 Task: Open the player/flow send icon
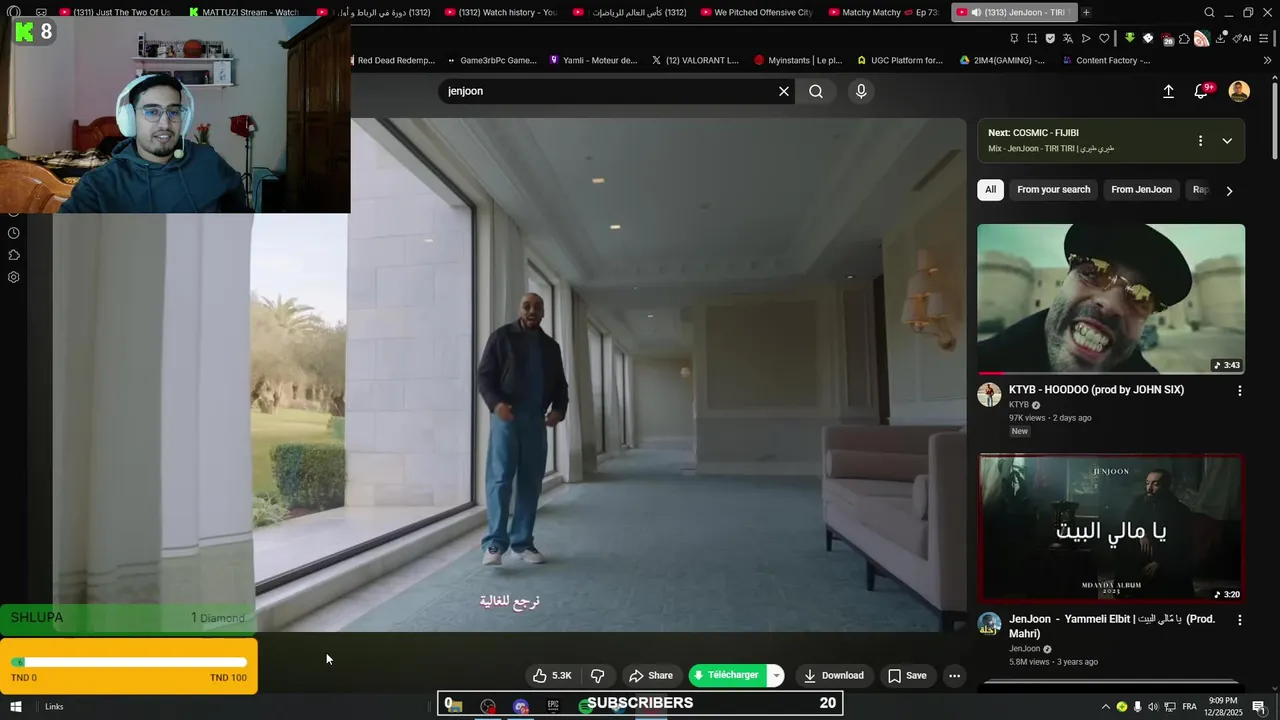(x=1086, y=38)
